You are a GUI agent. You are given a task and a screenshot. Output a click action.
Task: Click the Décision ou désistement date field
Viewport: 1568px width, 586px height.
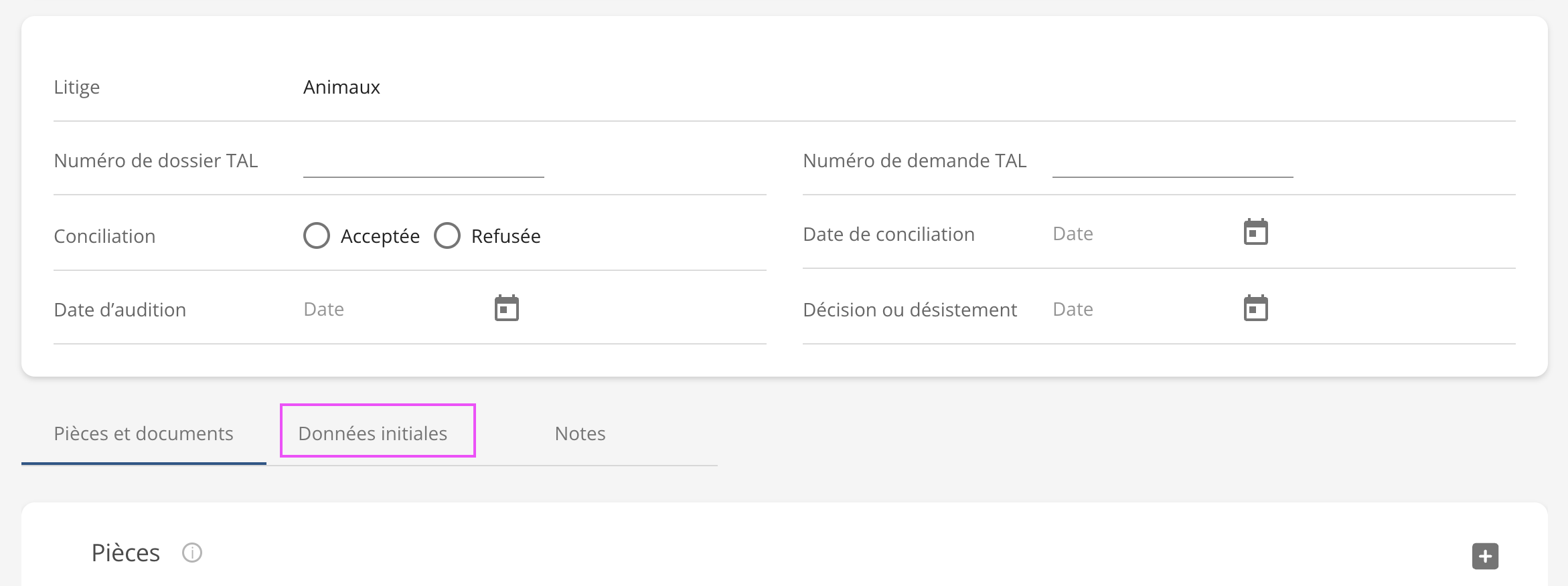(1138, 309)
